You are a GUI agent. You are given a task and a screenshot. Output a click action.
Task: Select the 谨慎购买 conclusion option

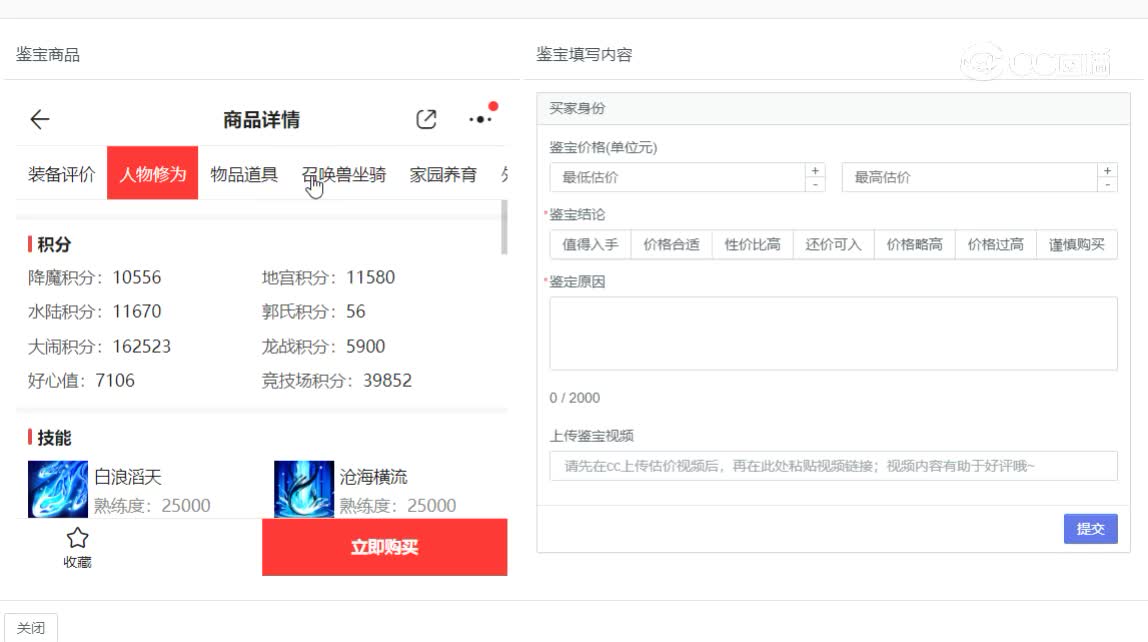1076,244
